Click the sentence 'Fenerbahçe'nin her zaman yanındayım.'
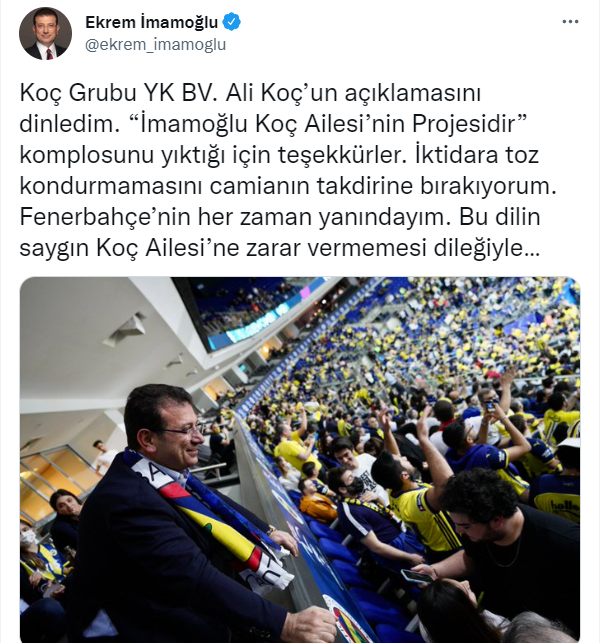600x643 pixels. click(235, 217)
